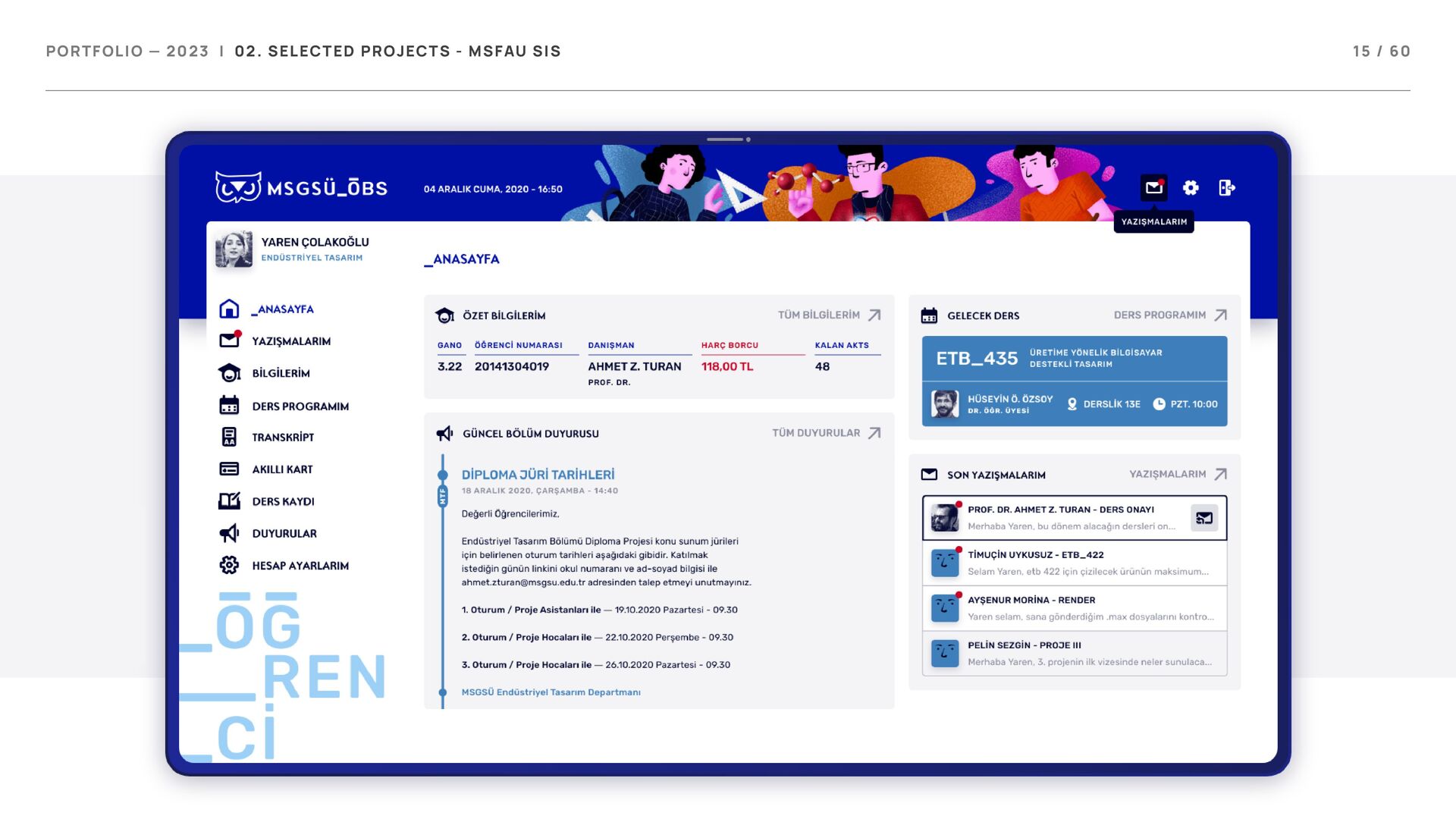
Task: Open Hesap Ayarlarım menu item
Action: 300,566
